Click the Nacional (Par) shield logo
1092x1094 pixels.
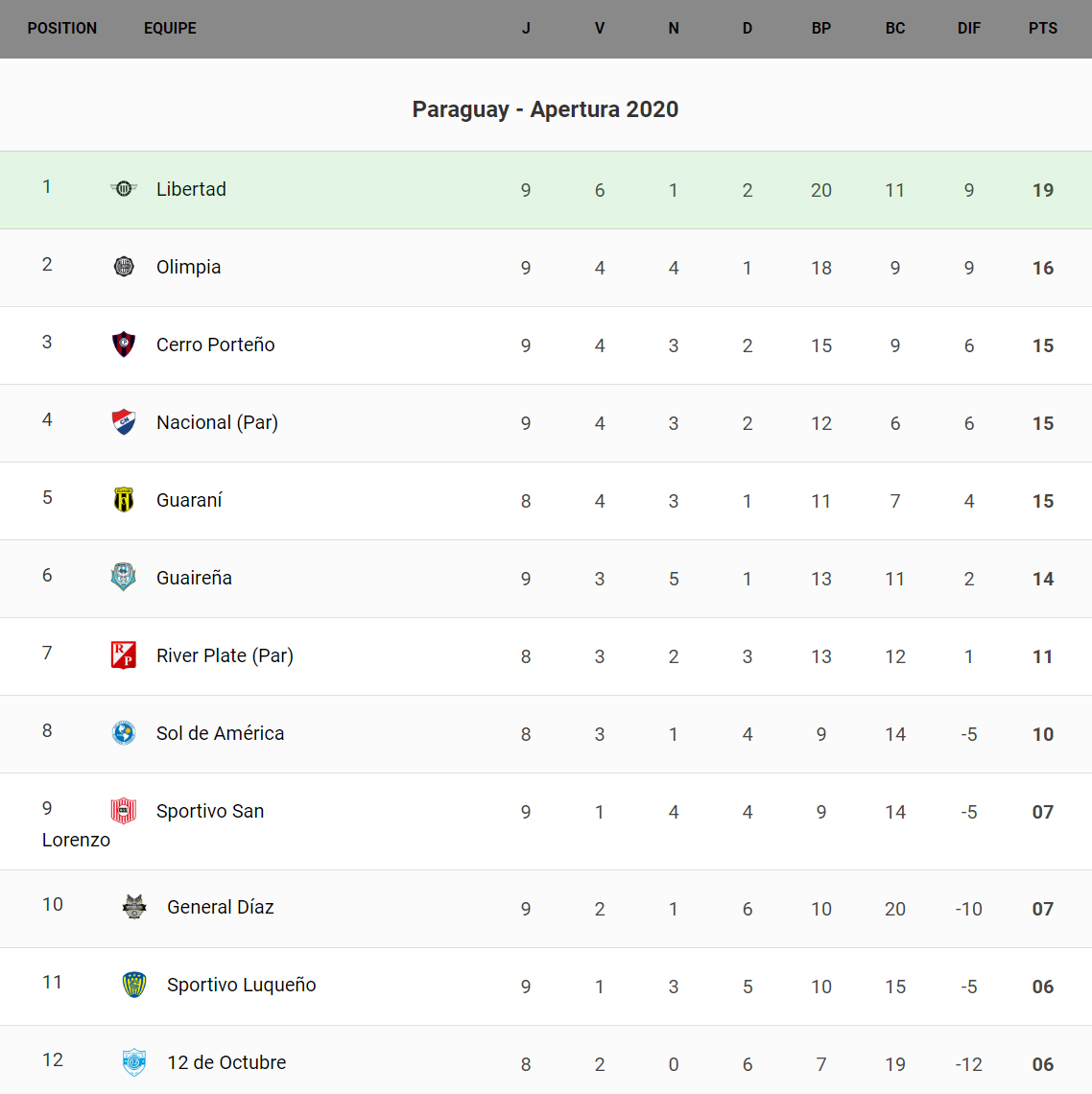point(124,422)
